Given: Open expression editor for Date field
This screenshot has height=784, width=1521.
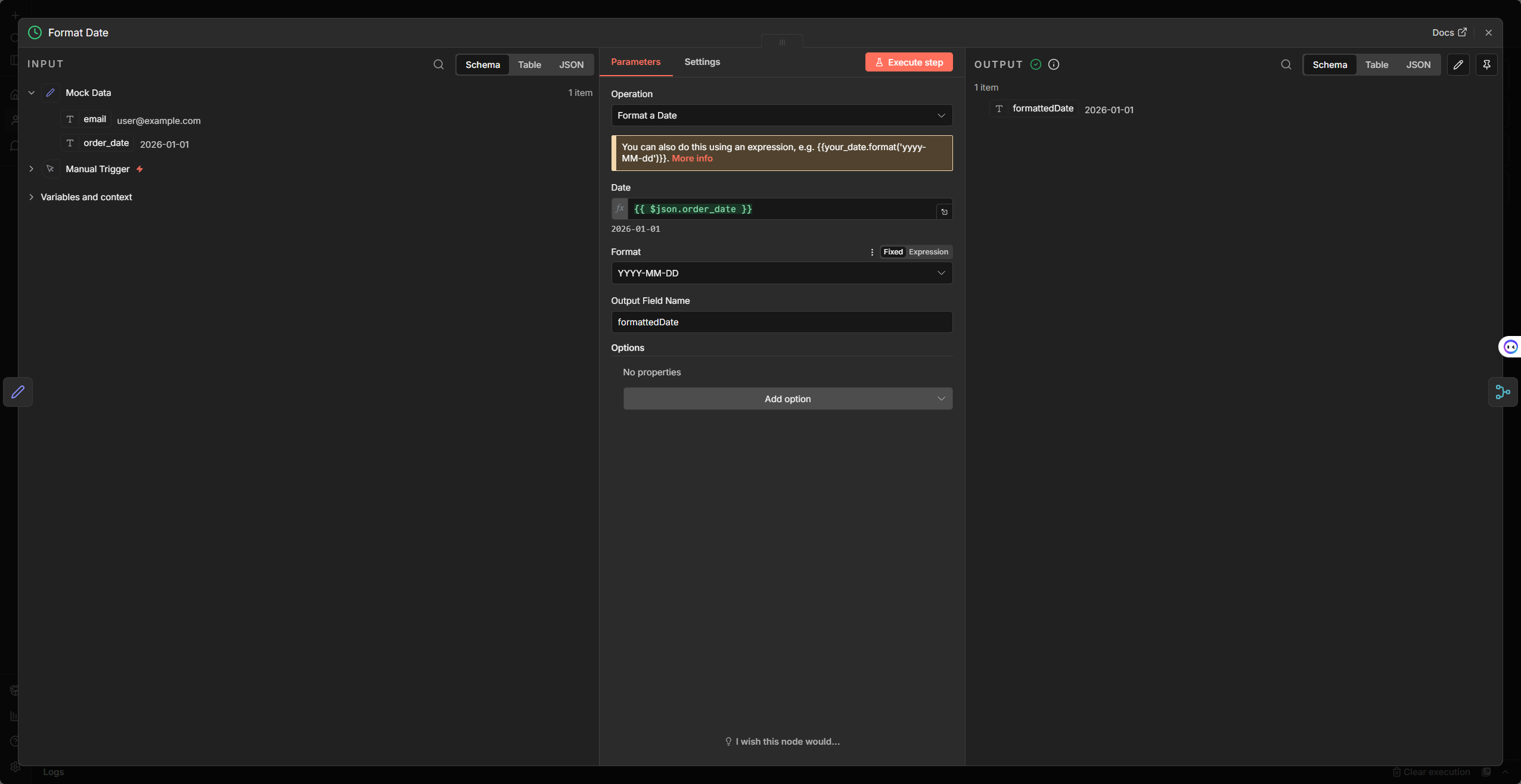Looking at the screenshot, I should 944,211.
